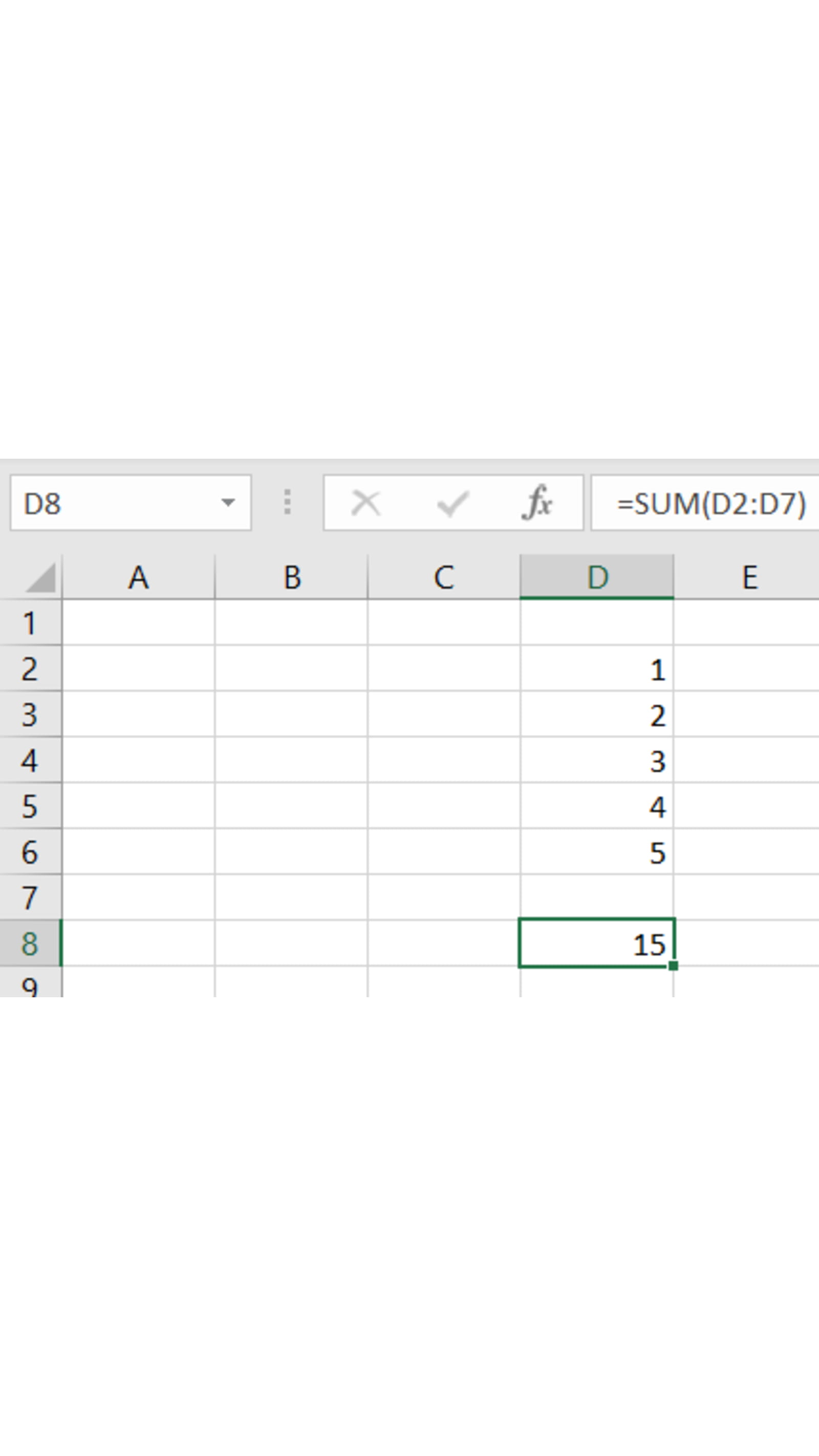Select row 7 header

point(30,897)
